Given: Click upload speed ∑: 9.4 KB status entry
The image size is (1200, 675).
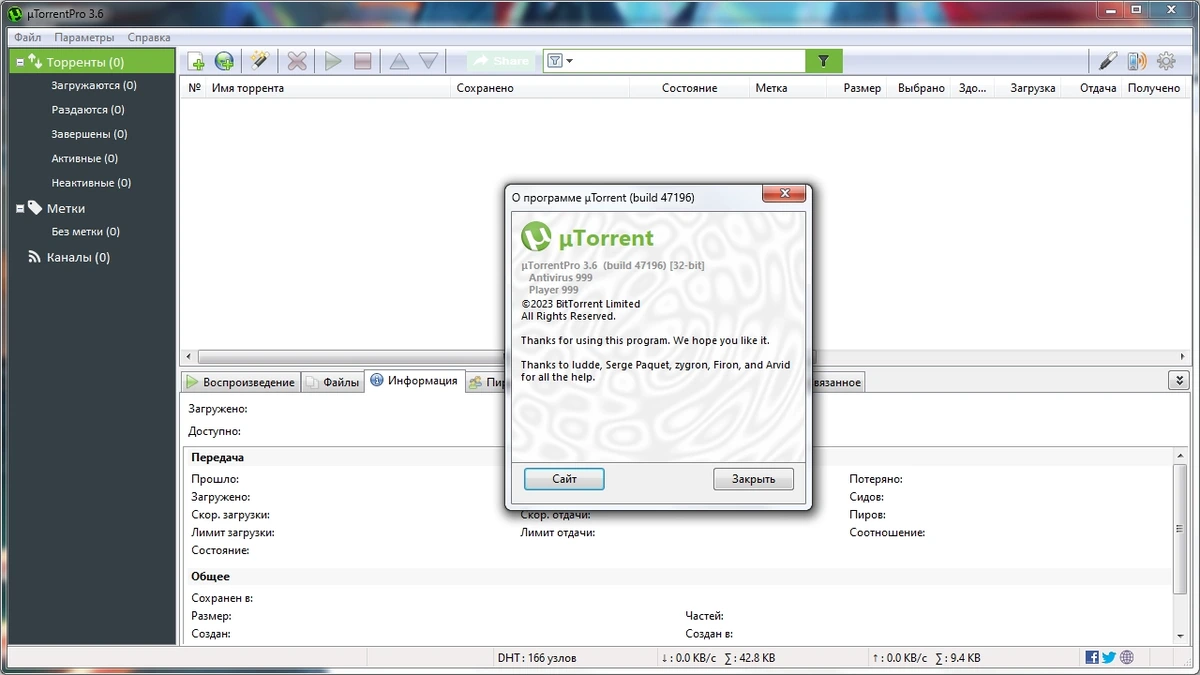Looking at the screenshot, I should point(957,658).
